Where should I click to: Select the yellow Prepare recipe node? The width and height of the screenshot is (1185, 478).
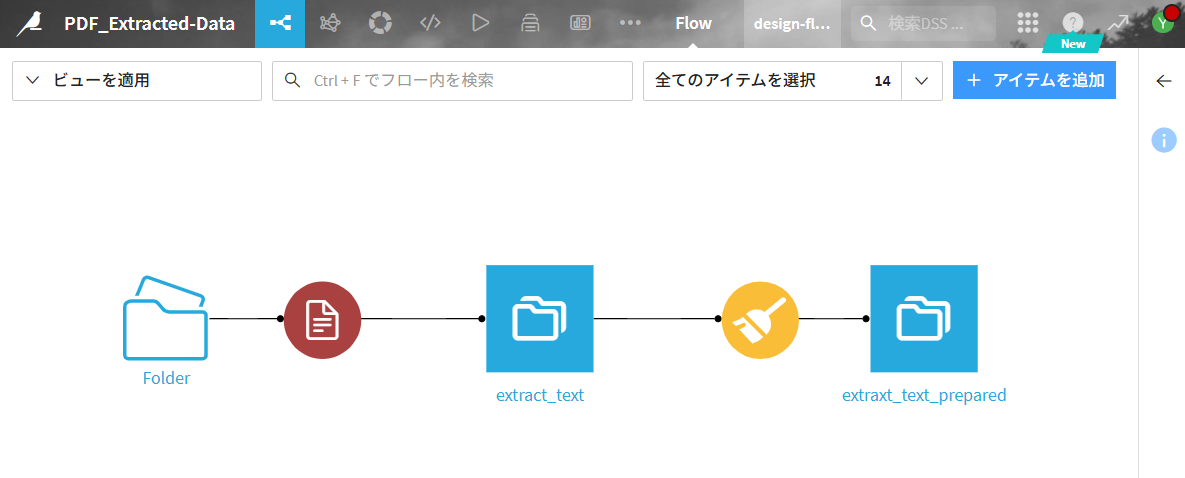click(760, 319)
